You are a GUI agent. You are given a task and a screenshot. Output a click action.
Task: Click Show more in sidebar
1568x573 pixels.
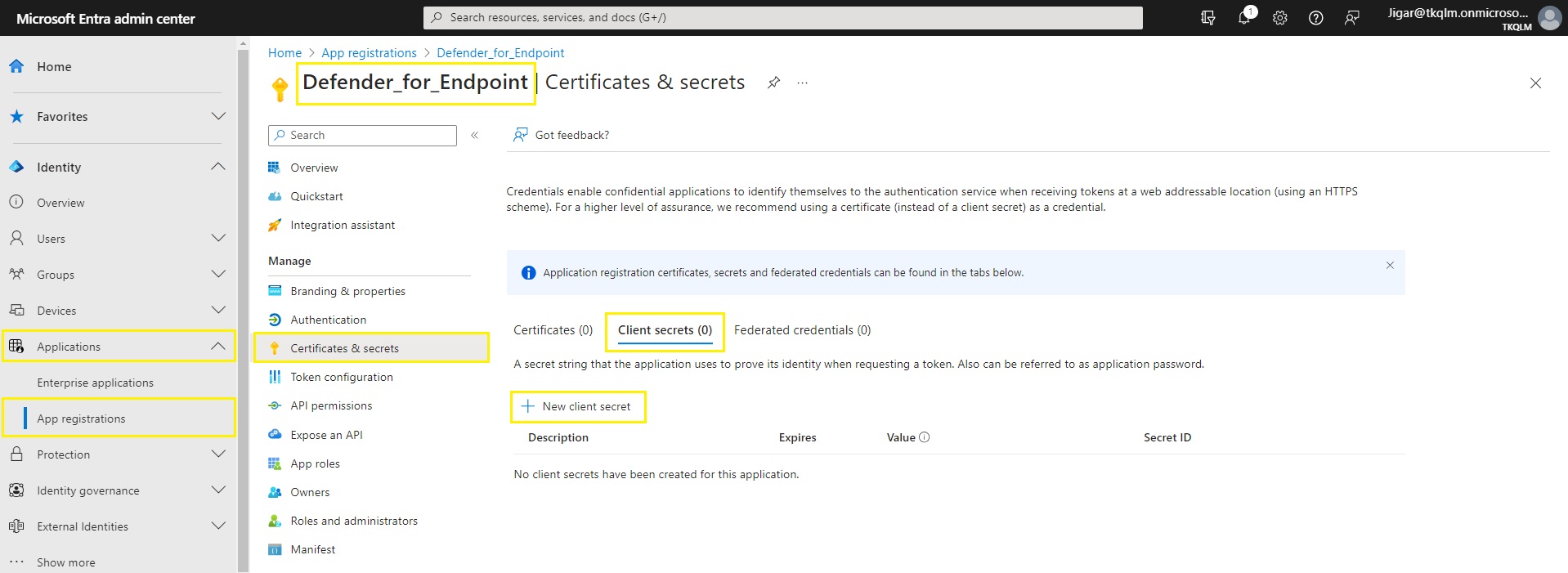65,562
